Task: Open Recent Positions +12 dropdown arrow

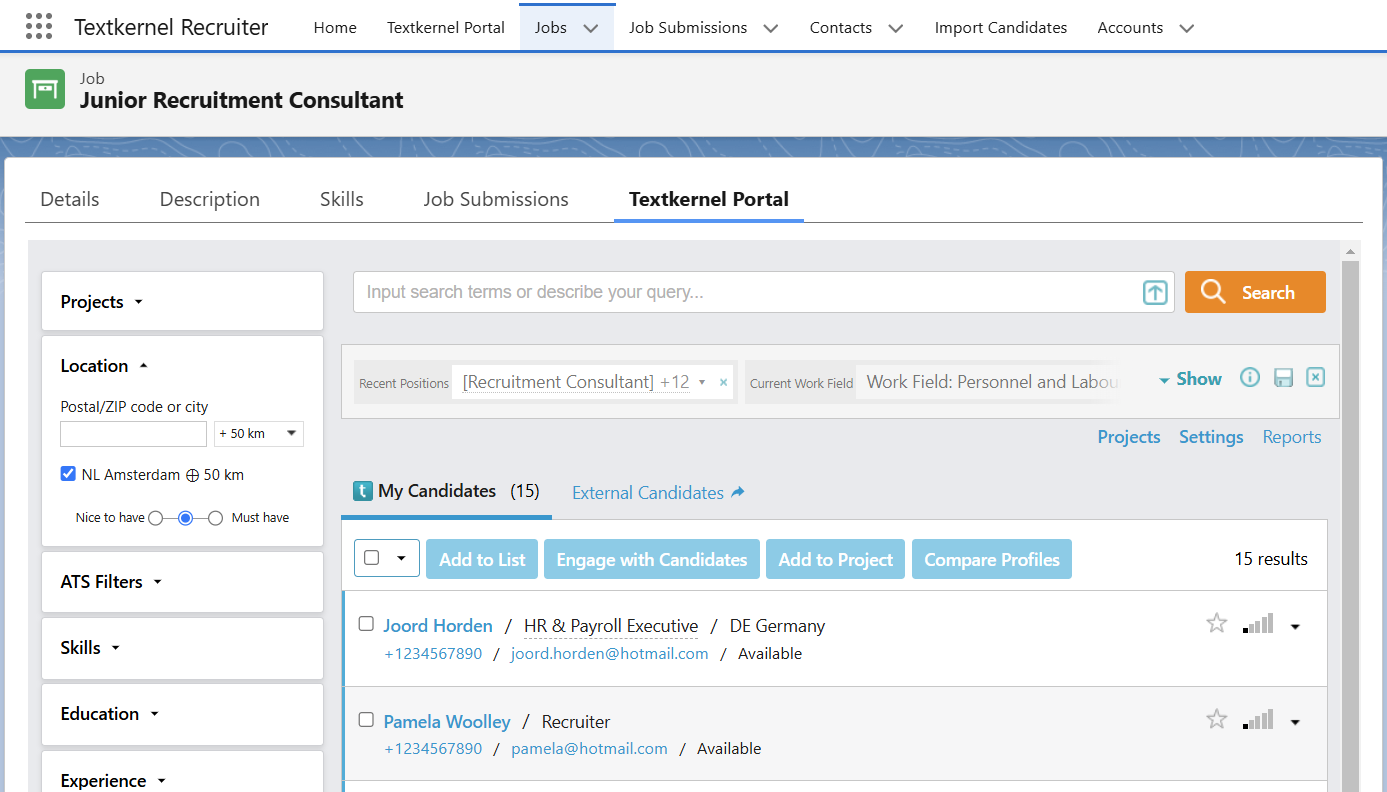Action: pos(702,382)
